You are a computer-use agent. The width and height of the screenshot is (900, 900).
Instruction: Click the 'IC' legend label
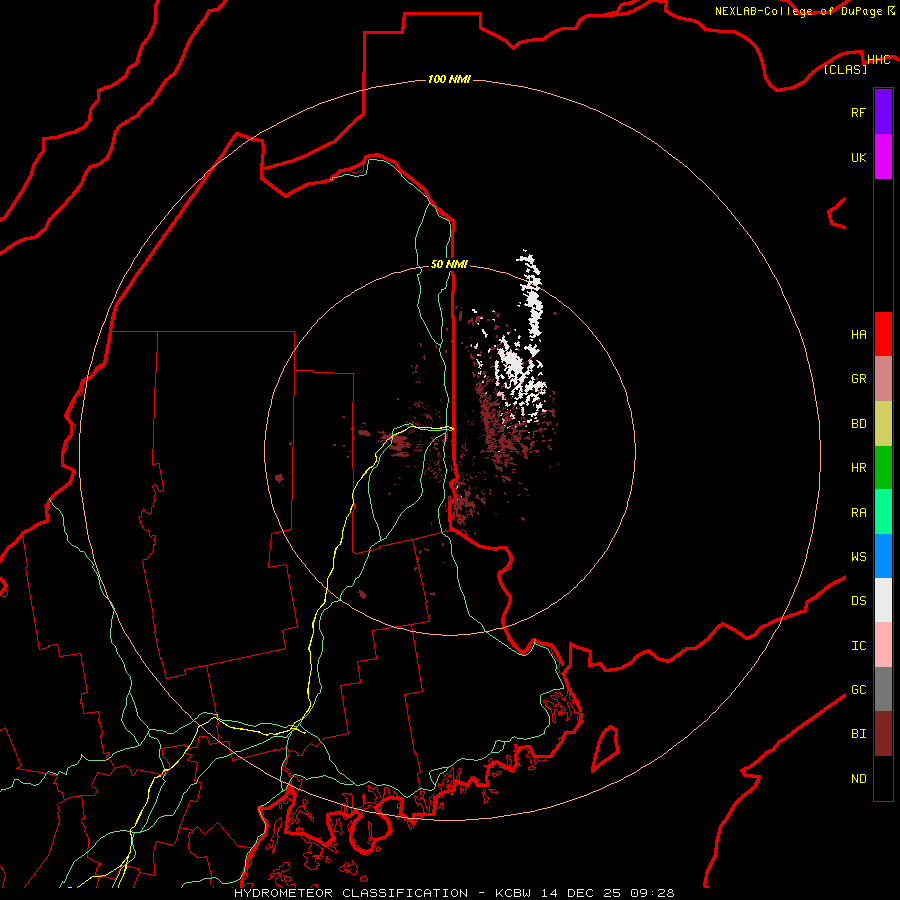(x=858, y=646)
